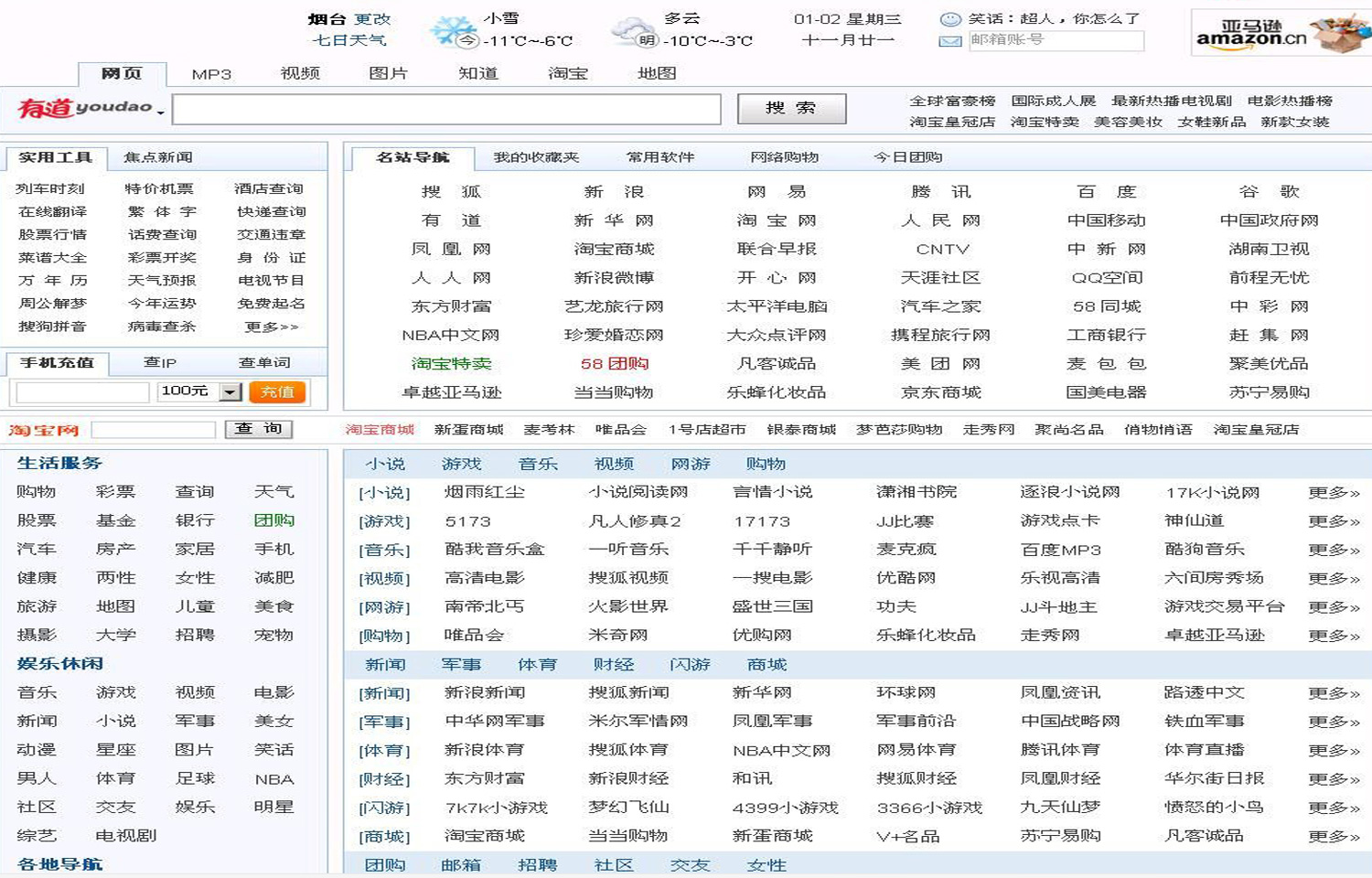Click the orange 充值 button
The image size is (1372, 878).
pyautogui.click(x=277, y=392)
